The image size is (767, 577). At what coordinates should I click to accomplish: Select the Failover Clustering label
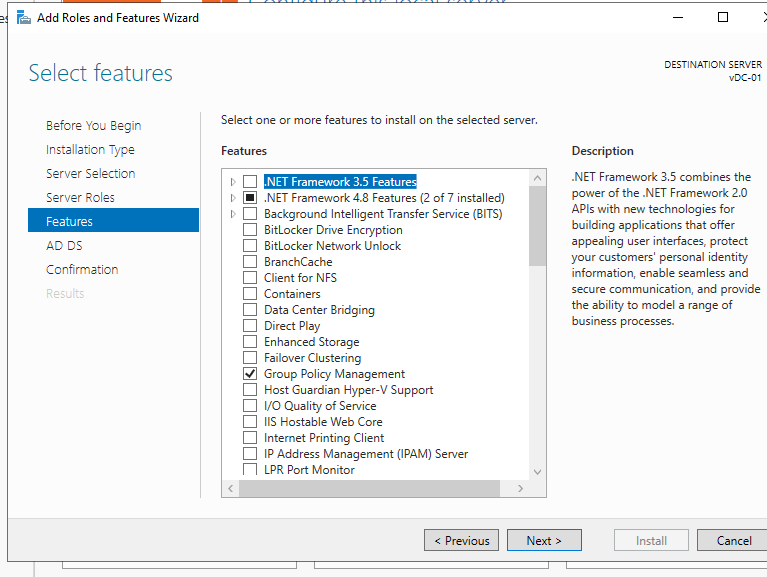pyautogui.click(x=312, y=358)
